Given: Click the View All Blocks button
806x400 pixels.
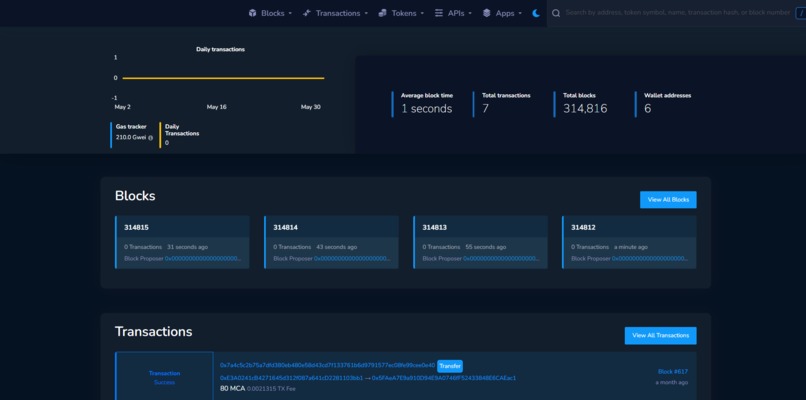Looking at the screenshot, I should pyautogui.click(x=668, y=199).
